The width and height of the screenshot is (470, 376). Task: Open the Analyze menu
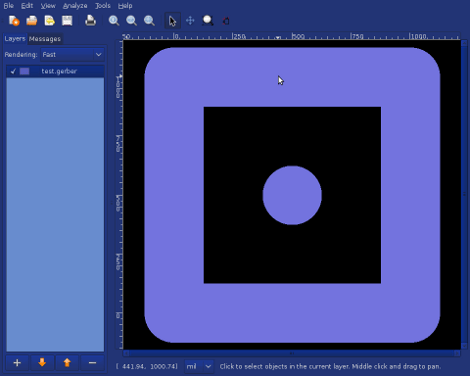[x=75, y=6]
